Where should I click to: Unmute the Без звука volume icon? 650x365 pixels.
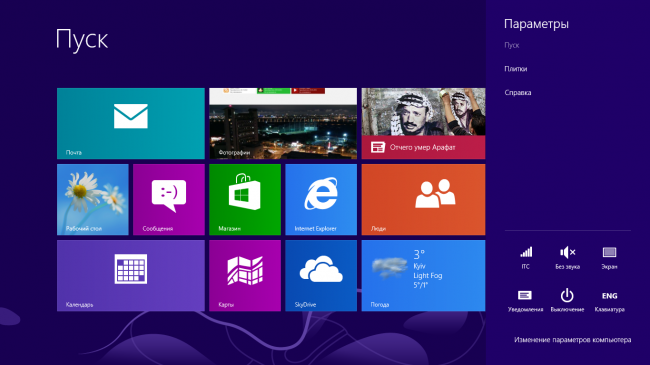(568, 257)
